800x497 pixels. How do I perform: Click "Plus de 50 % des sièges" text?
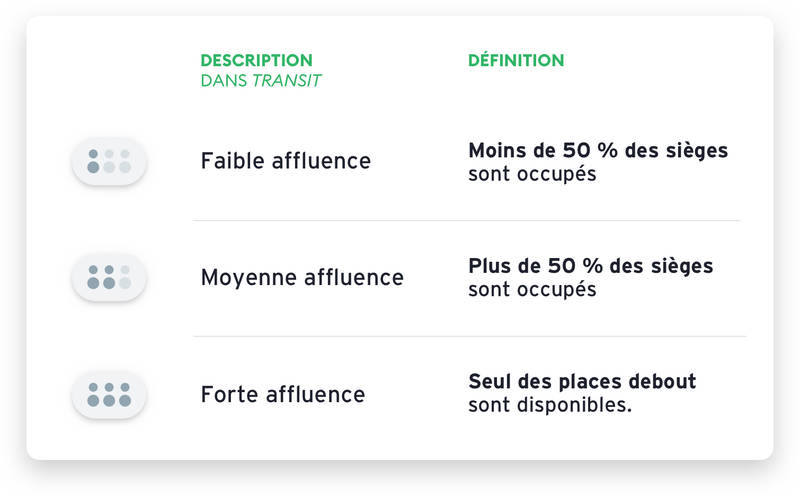coord(591,266)
